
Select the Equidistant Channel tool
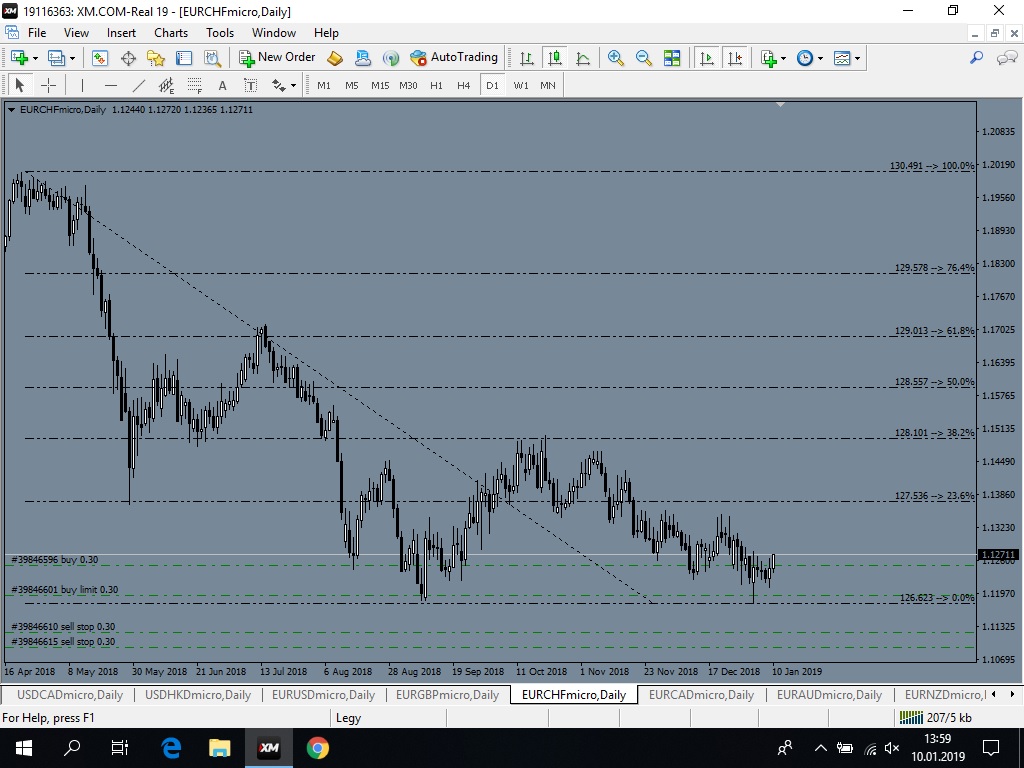167,85
